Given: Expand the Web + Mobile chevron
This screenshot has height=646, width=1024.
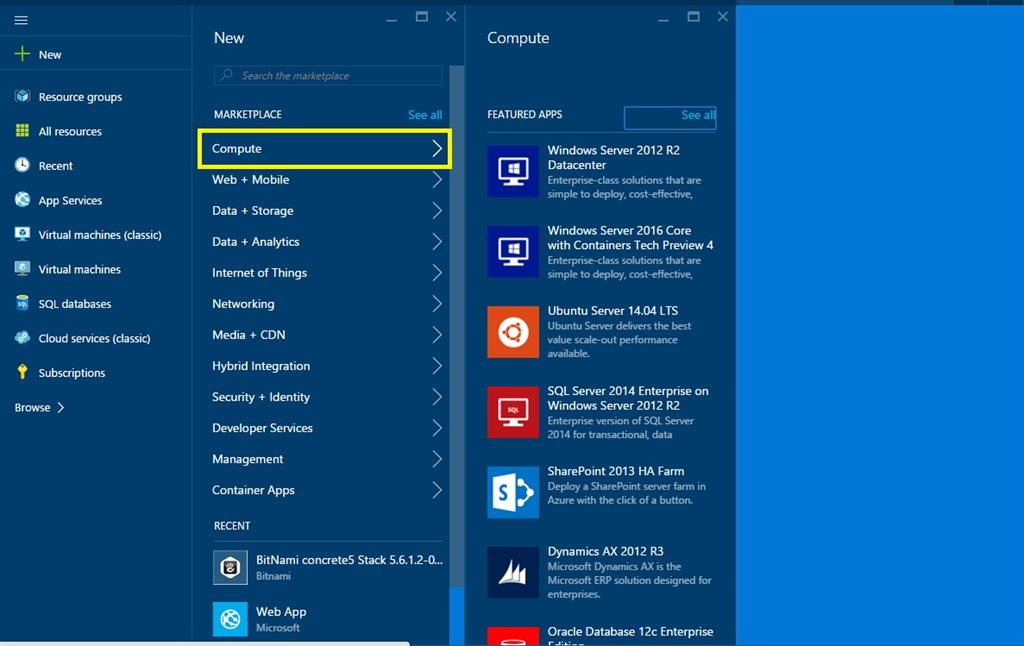Looking at the screenshot, I should point(437,180).
